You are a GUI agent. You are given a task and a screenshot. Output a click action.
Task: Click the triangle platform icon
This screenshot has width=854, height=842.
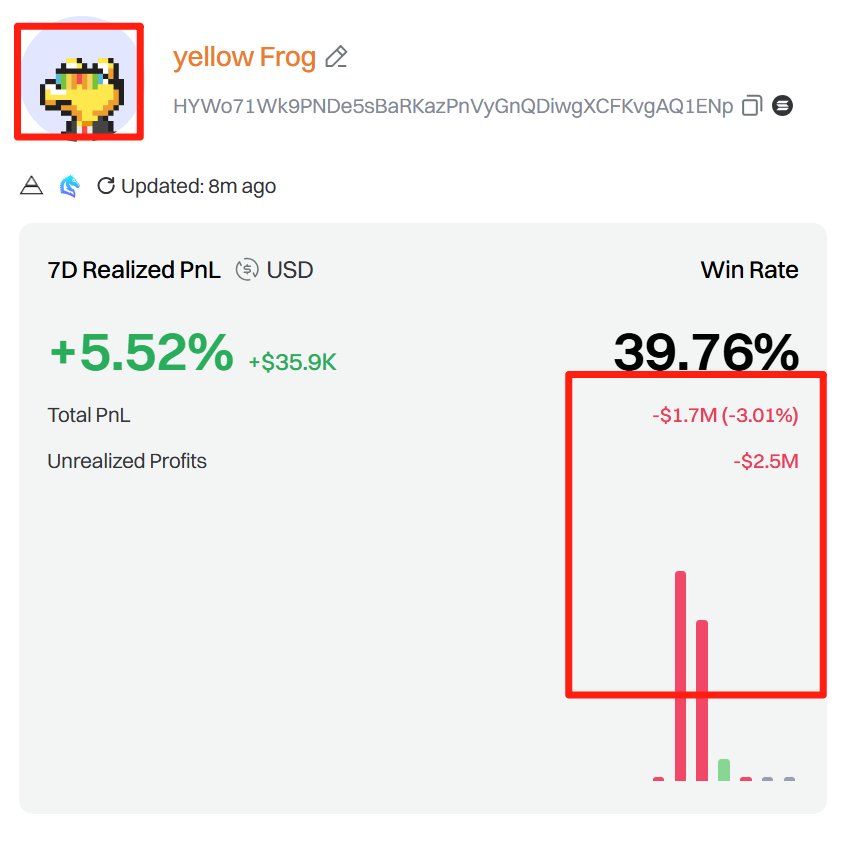(x=32, y=186)
